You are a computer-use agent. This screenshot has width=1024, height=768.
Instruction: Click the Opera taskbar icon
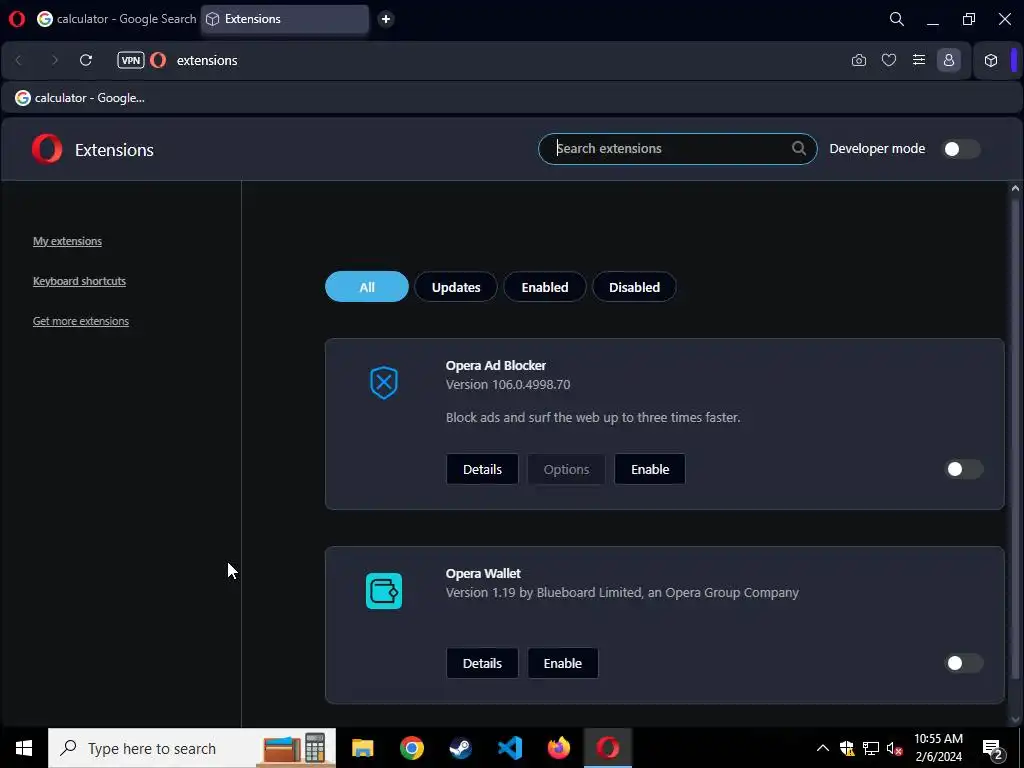pyautogui.click(x=607, y=748)
